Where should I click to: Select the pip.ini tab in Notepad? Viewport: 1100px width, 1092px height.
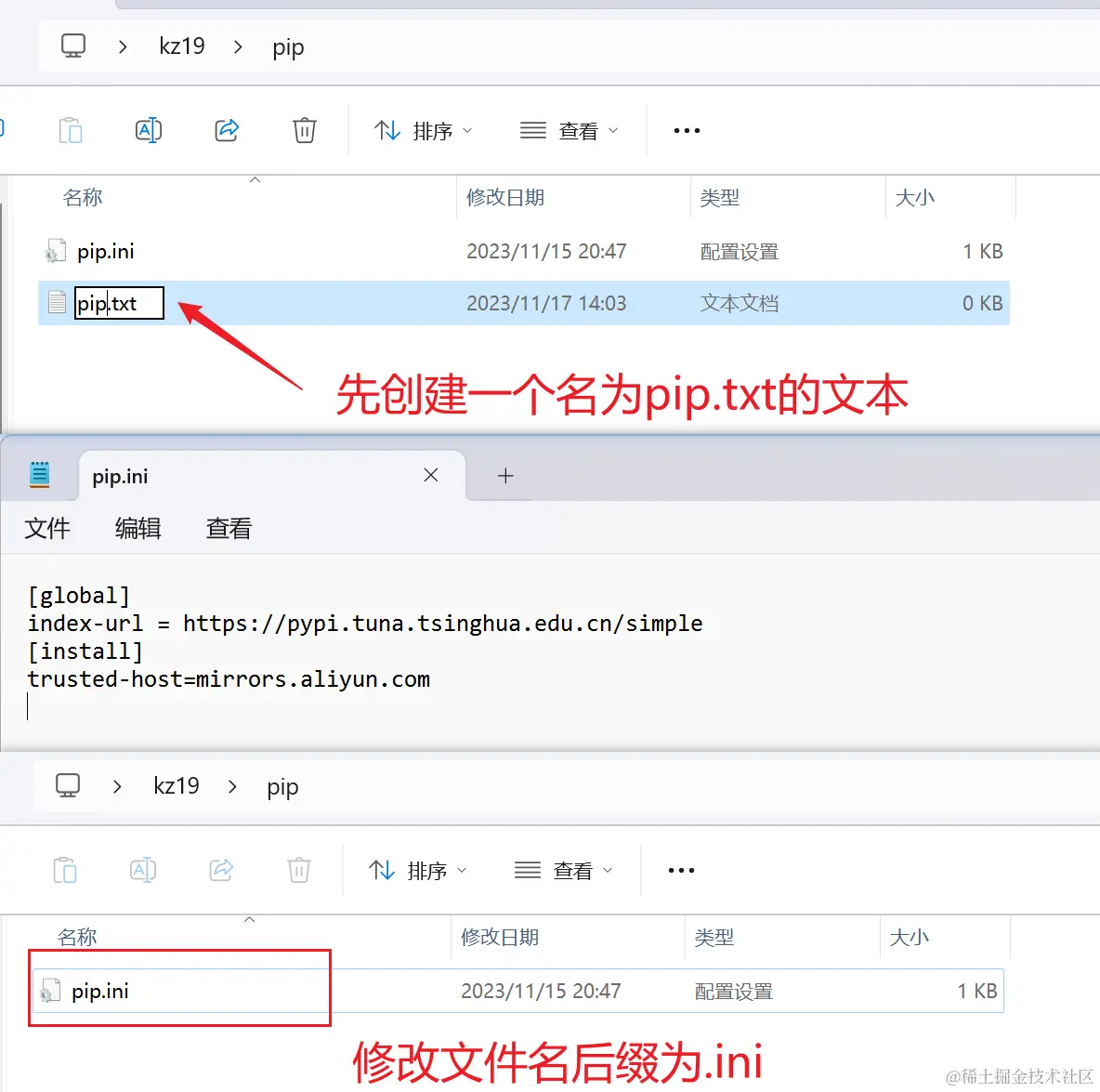click(272, 476)
